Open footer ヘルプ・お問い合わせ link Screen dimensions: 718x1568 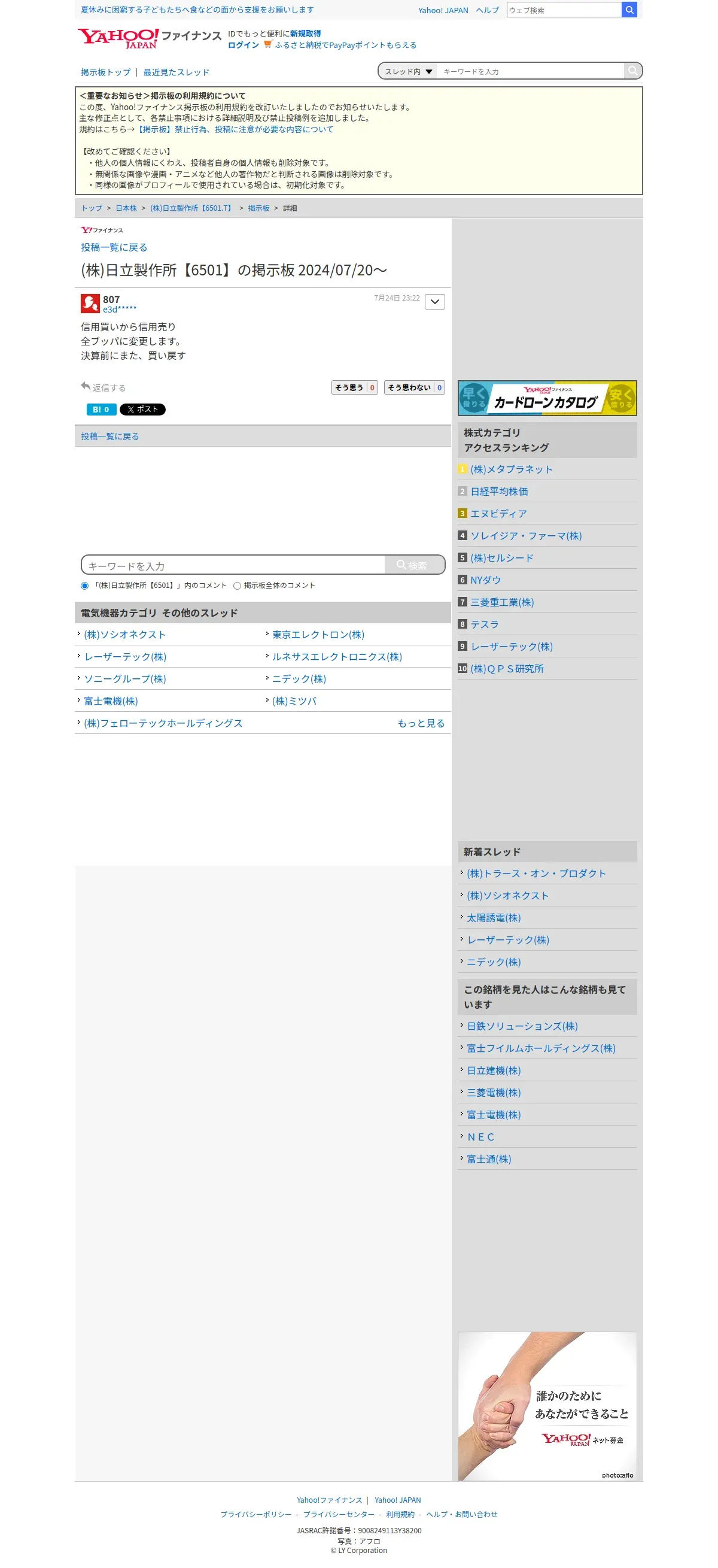pos(462,1515)
